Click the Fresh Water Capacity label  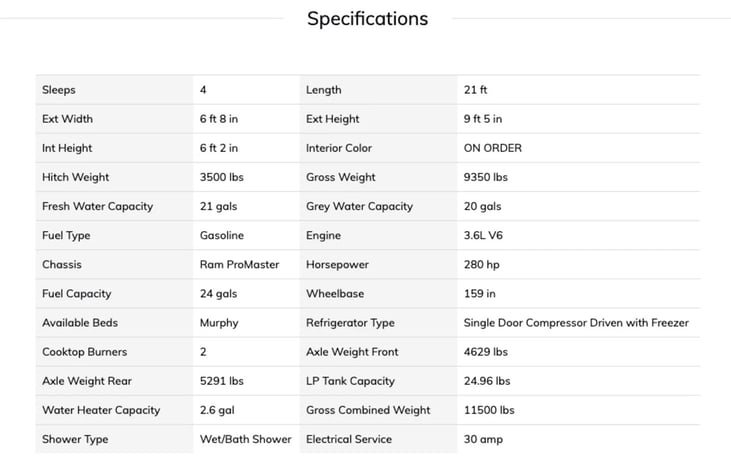point(97,206)
